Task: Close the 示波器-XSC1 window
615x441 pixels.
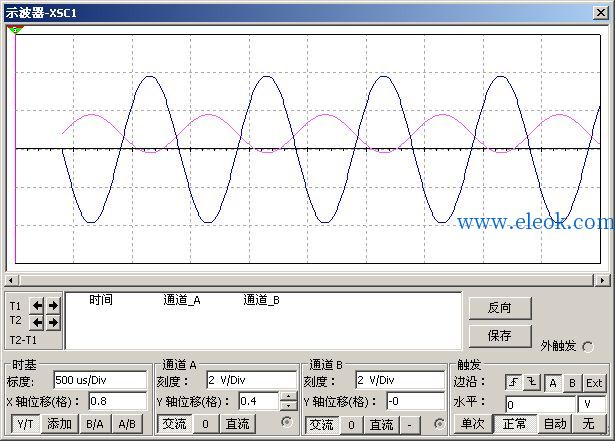Action: click(x=601, y=13)
